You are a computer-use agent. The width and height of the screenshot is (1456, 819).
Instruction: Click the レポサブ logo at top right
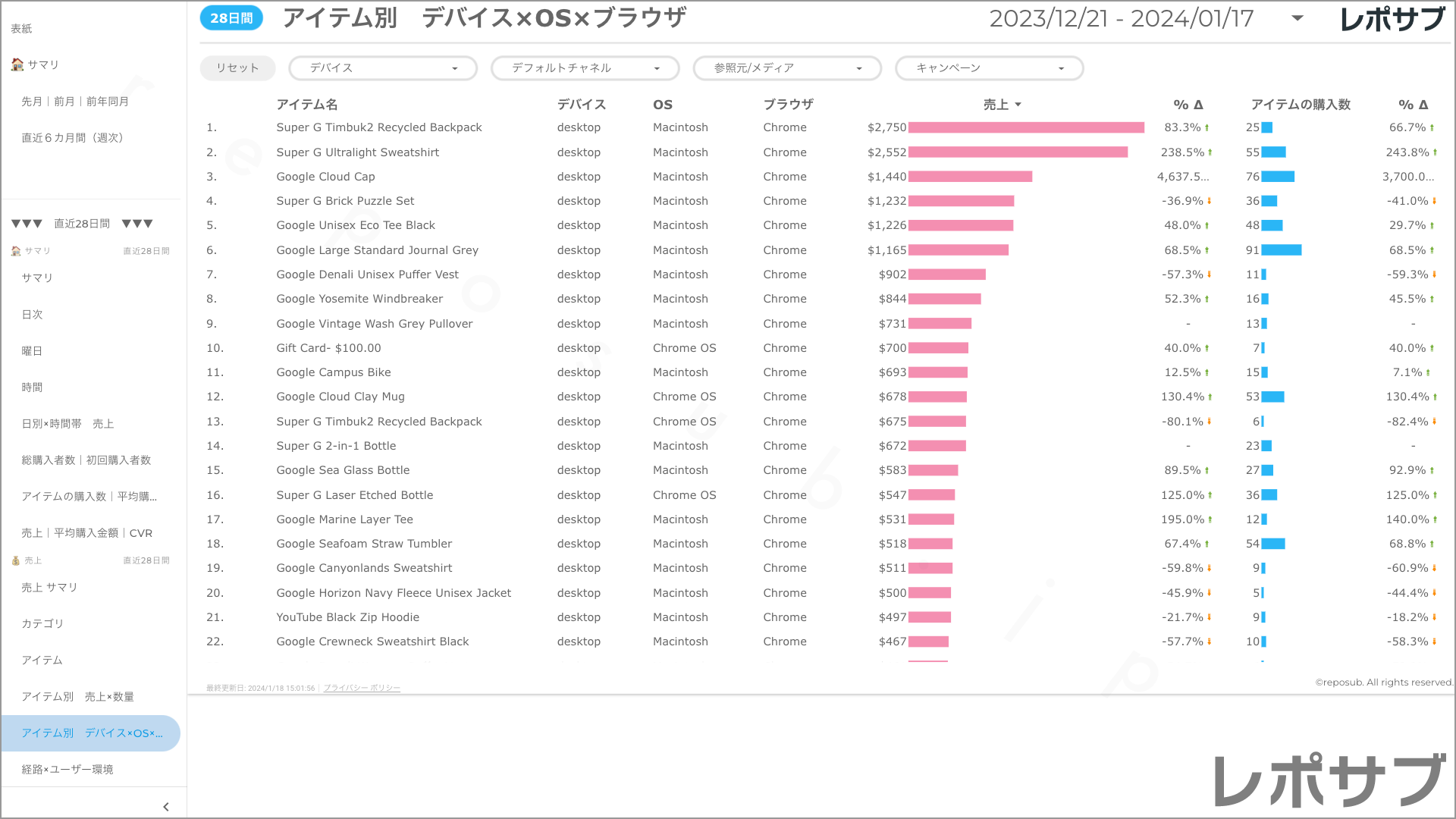[1392, 20]
